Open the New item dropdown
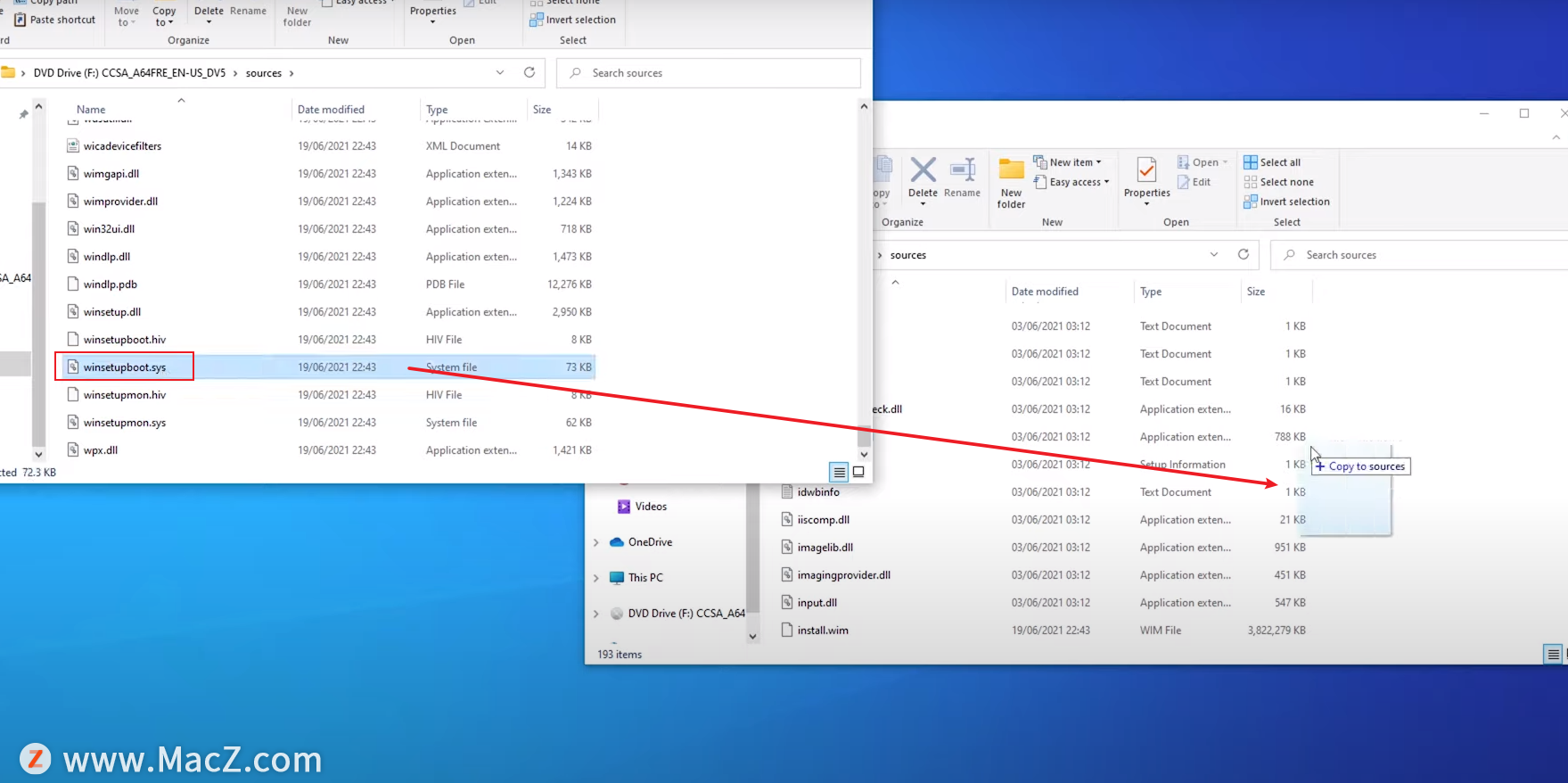 point(1067,162)
